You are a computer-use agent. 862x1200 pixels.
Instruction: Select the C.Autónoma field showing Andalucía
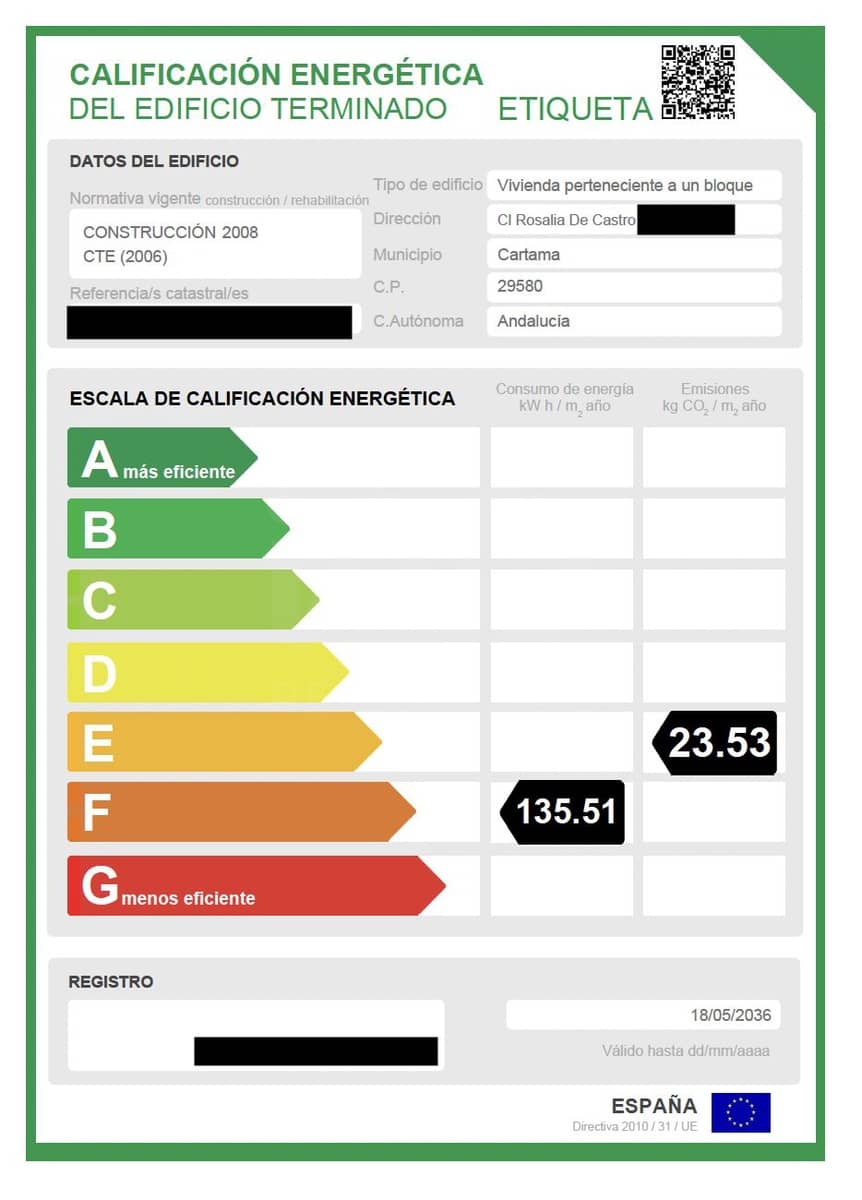634,321
